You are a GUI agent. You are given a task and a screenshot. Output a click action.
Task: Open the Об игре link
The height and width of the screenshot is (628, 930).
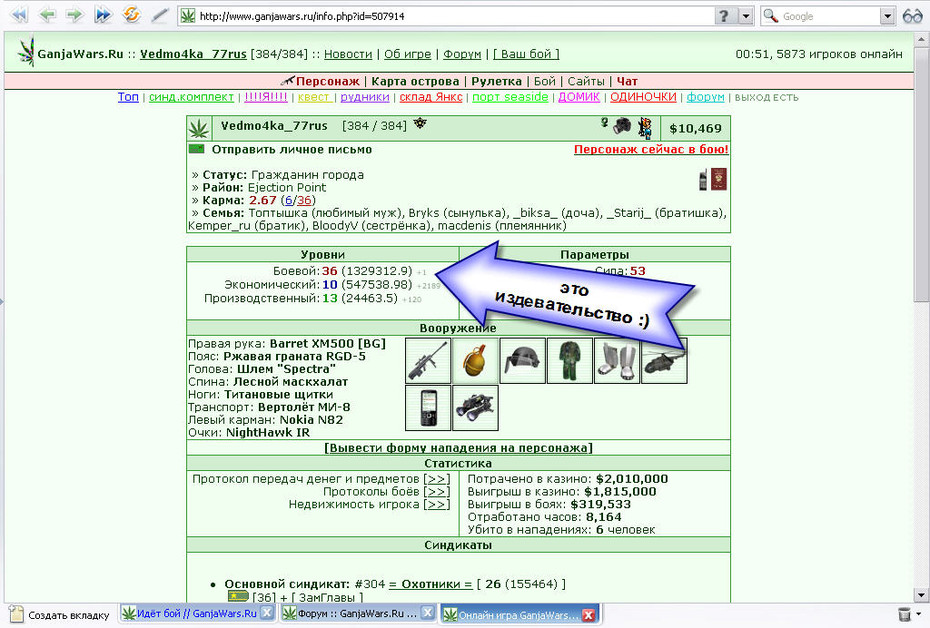pyautogui.click(x=407, y=54)
